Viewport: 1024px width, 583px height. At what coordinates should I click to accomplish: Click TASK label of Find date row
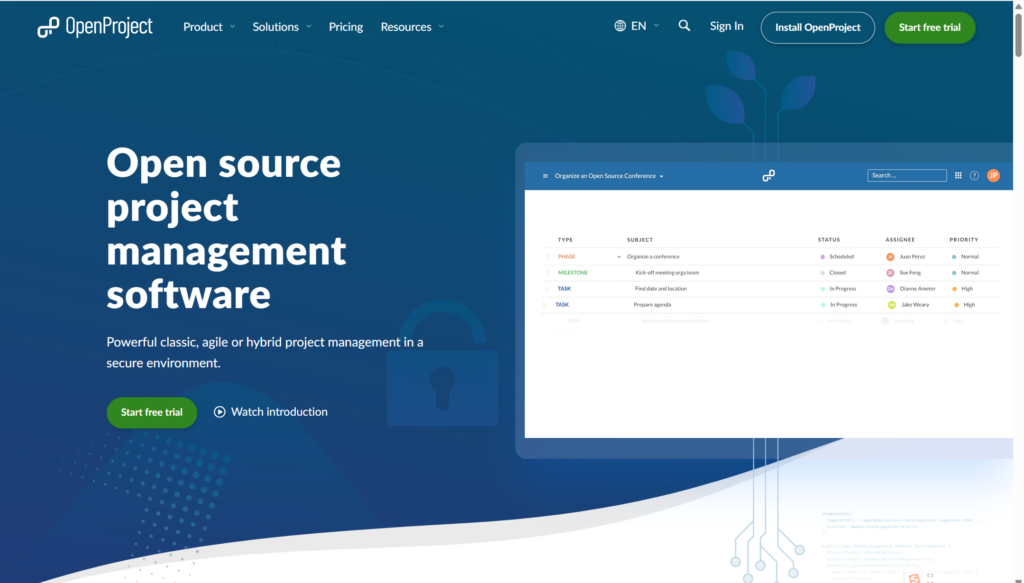pyautogui.click(x=564, y=289)
